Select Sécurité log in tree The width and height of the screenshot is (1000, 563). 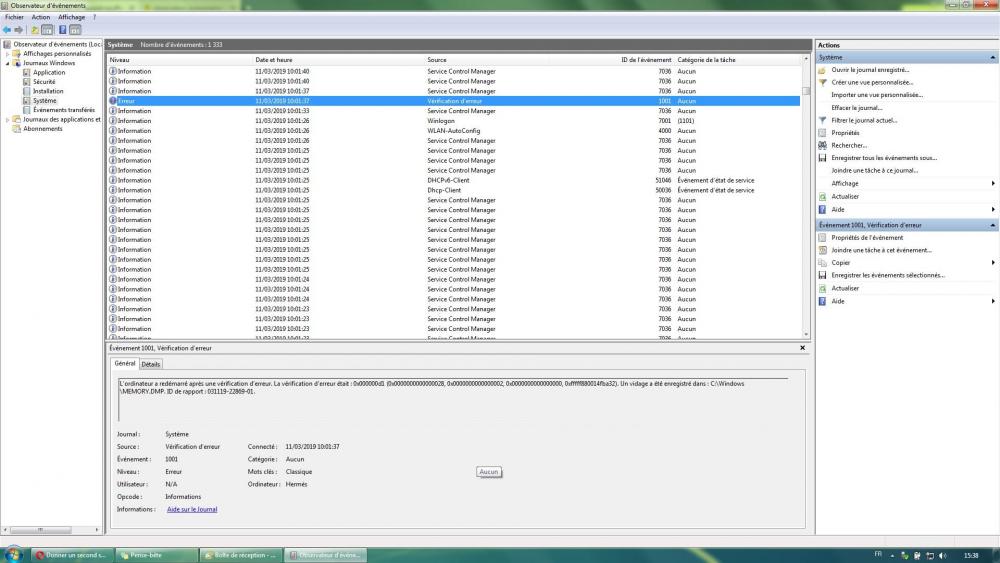coord(44,82)
